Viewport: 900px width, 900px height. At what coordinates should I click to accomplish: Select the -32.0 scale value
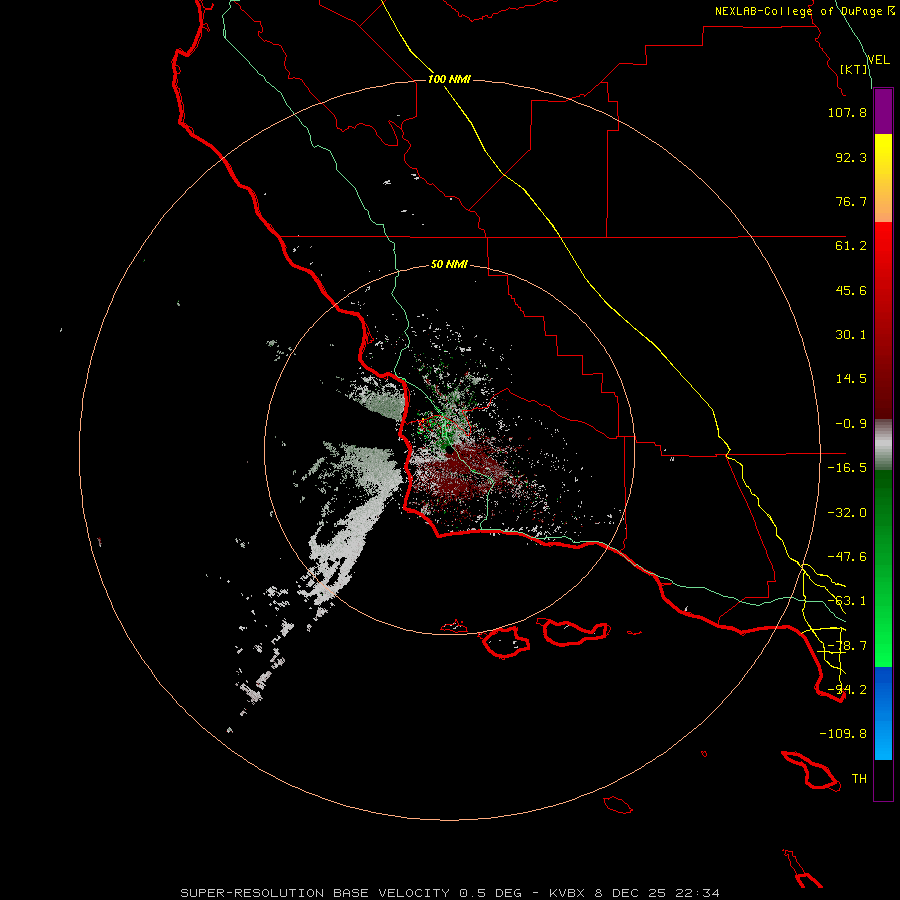coord(847,513)
